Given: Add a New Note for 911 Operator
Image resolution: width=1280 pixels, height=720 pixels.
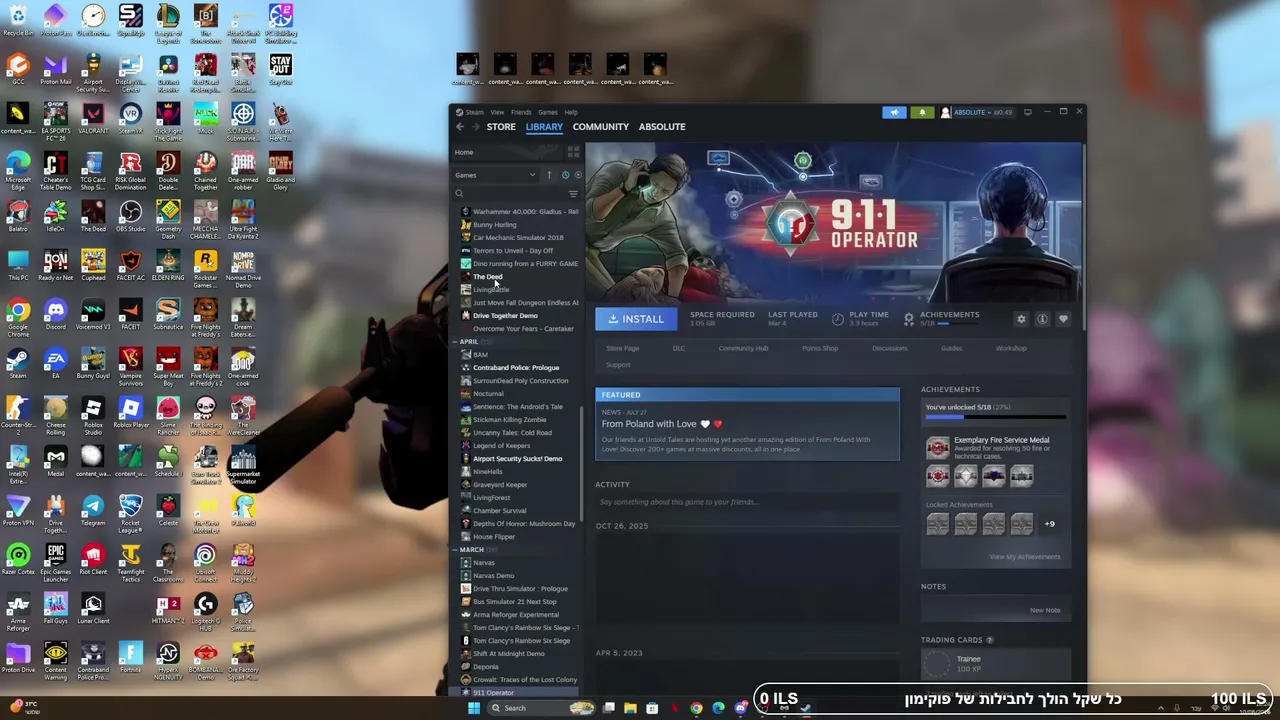Looking at the screenshot, I should click(1045, 610).
